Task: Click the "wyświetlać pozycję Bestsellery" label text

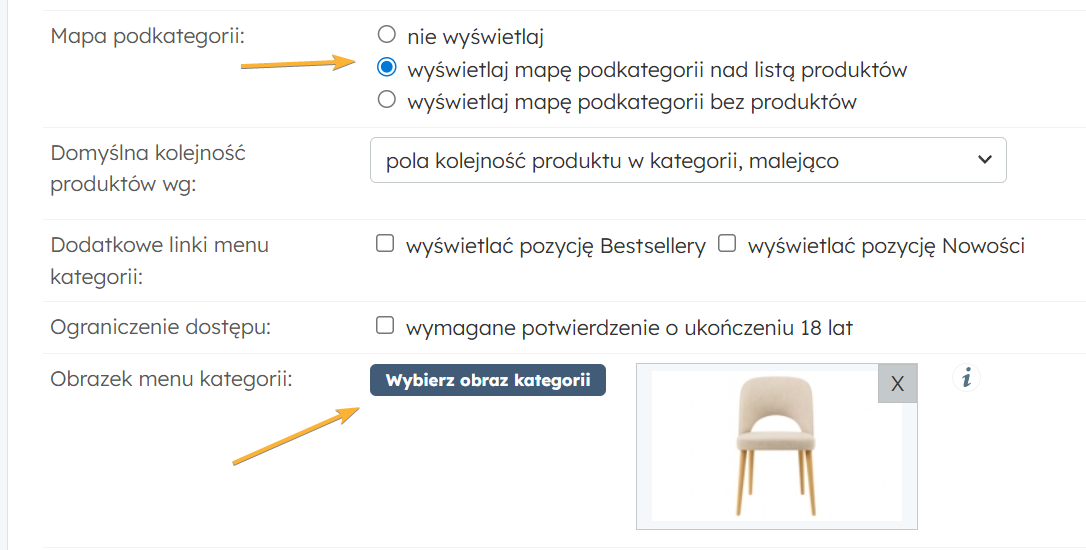Action: click(555, 245)
